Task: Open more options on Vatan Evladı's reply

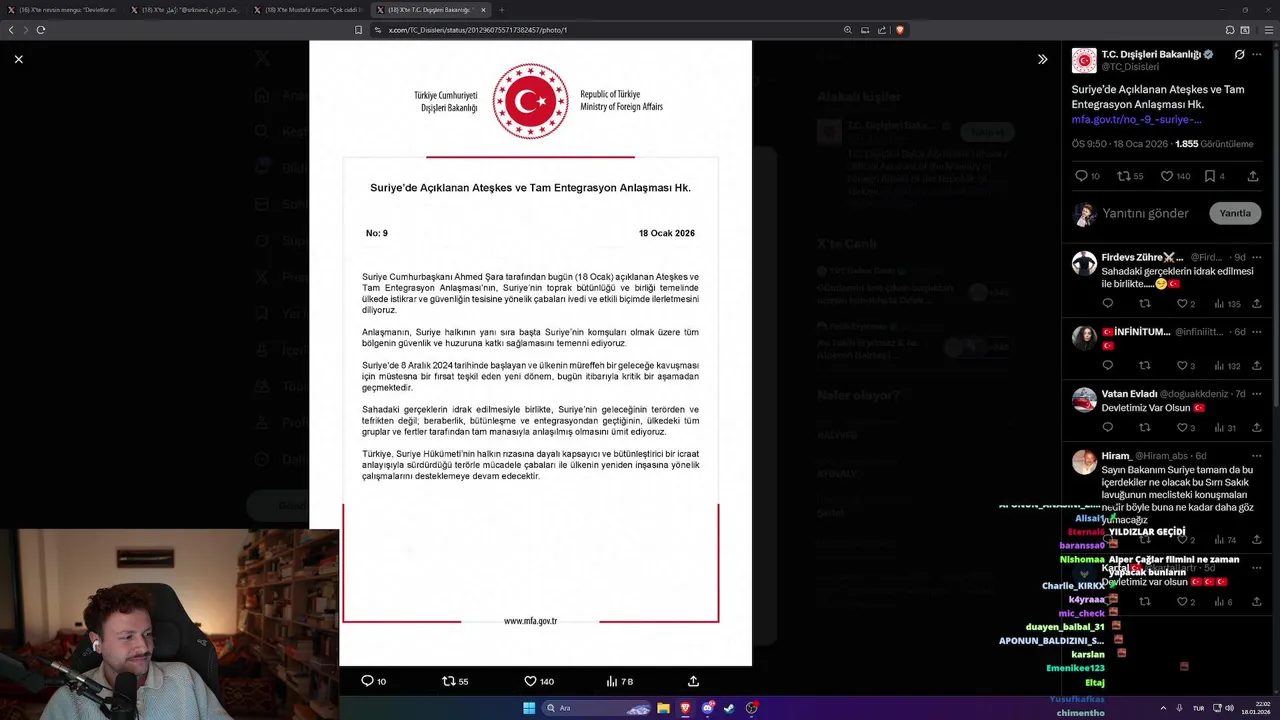Action: pyautogui.click(x=1257, y=394)
